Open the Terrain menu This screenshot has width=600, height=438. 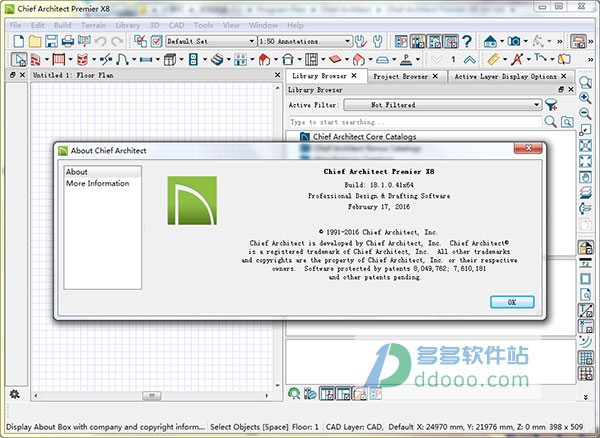[x=93, y=25]
